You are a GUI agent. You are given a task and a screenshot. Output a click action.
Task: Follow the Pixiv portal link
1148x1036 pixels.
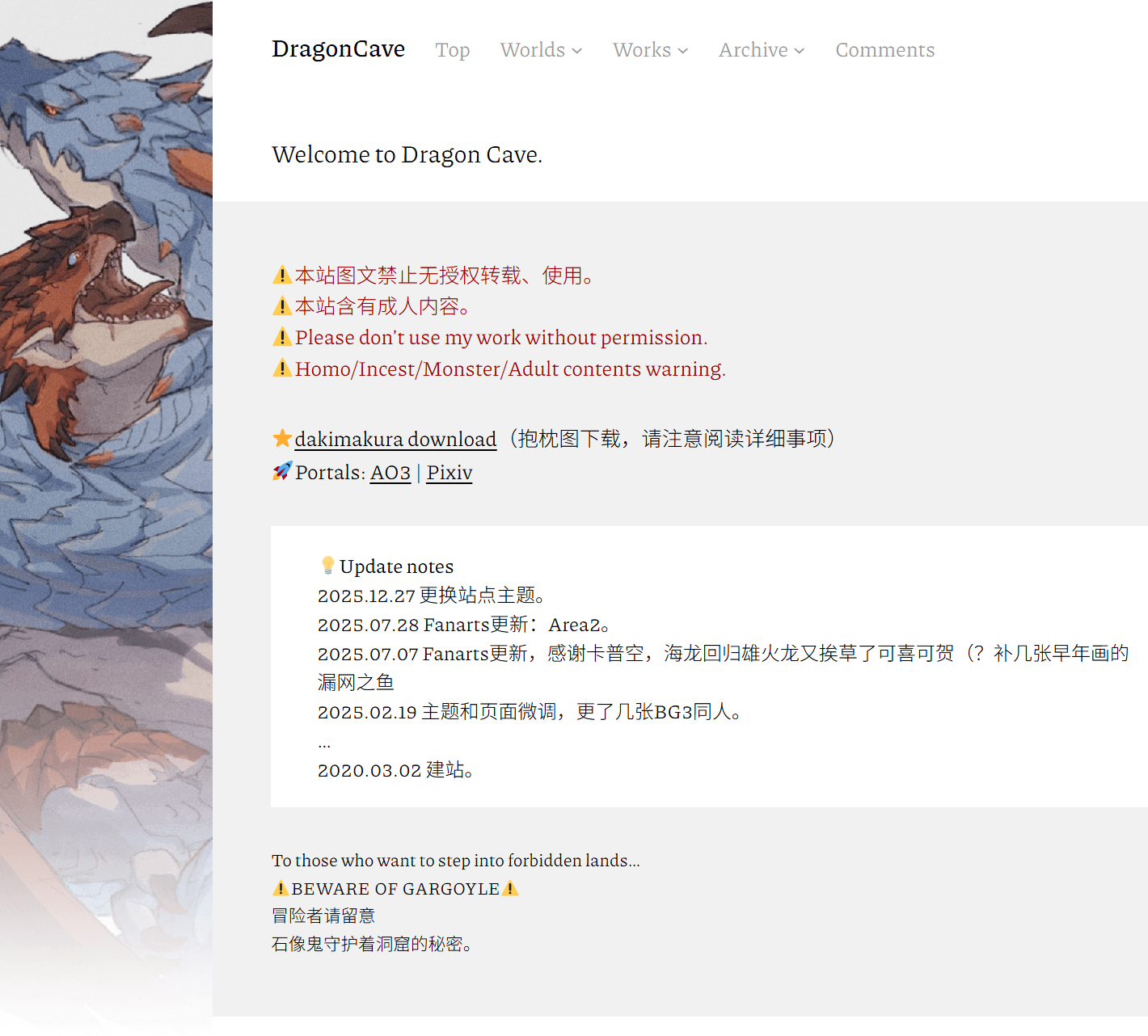tap(449, 473)
